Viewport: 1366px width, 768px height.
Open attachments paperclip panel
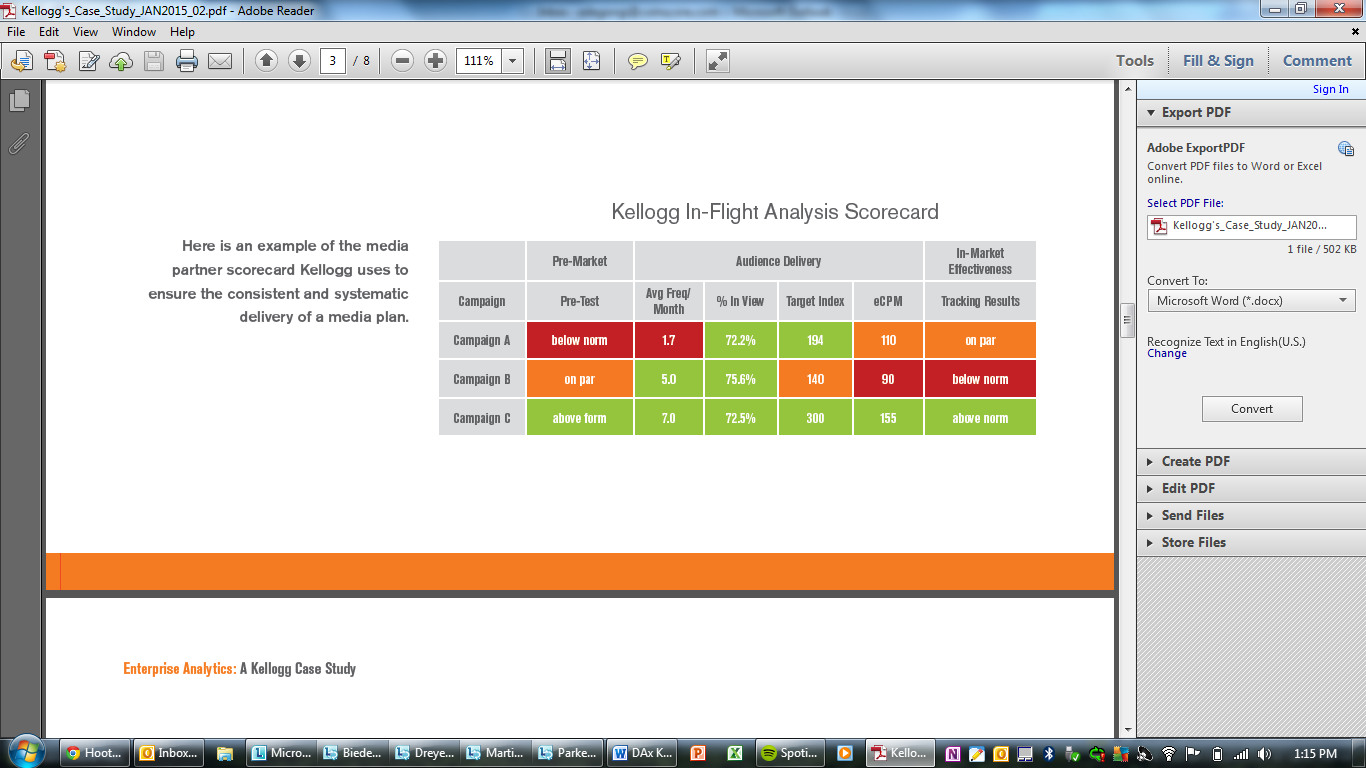click(x=19, y=143)
